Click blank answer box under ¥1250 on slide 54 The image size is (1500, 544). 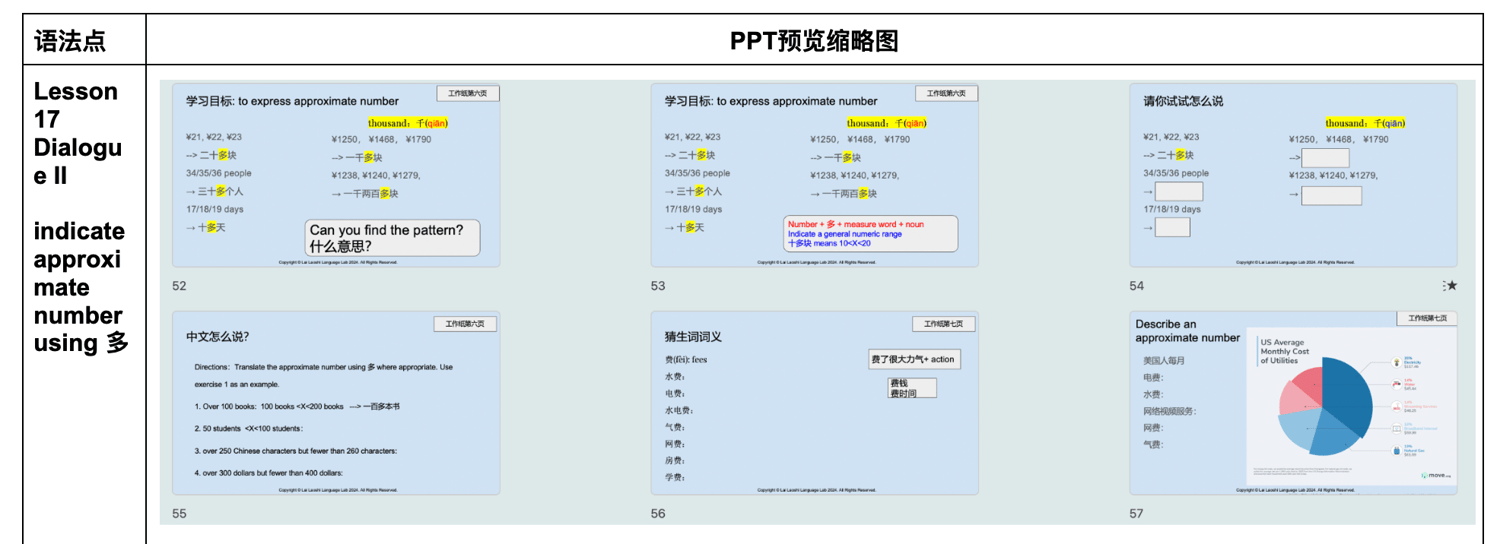pyautogui.click(x=1325, y=158)
